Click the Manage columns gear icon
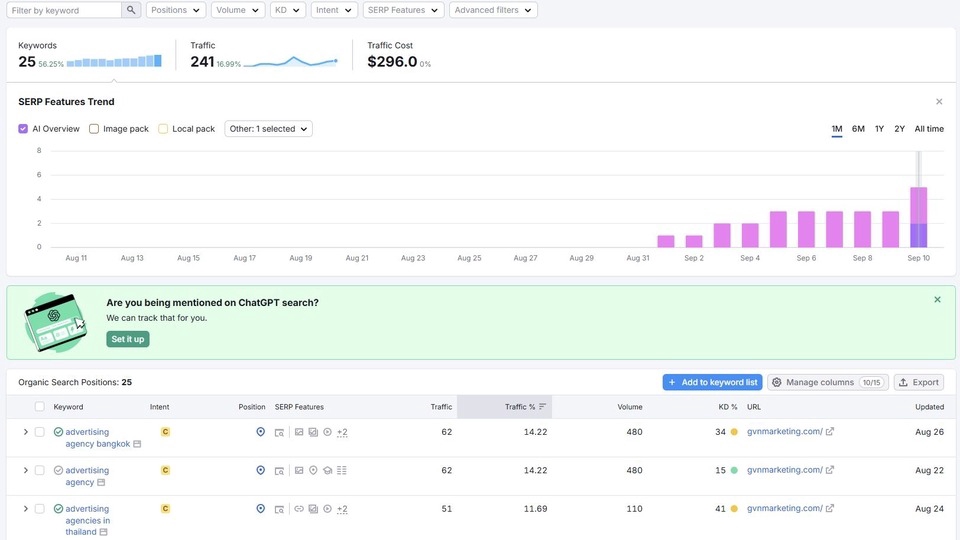This screenshot has height=540, width=960. tap(777, 382)
